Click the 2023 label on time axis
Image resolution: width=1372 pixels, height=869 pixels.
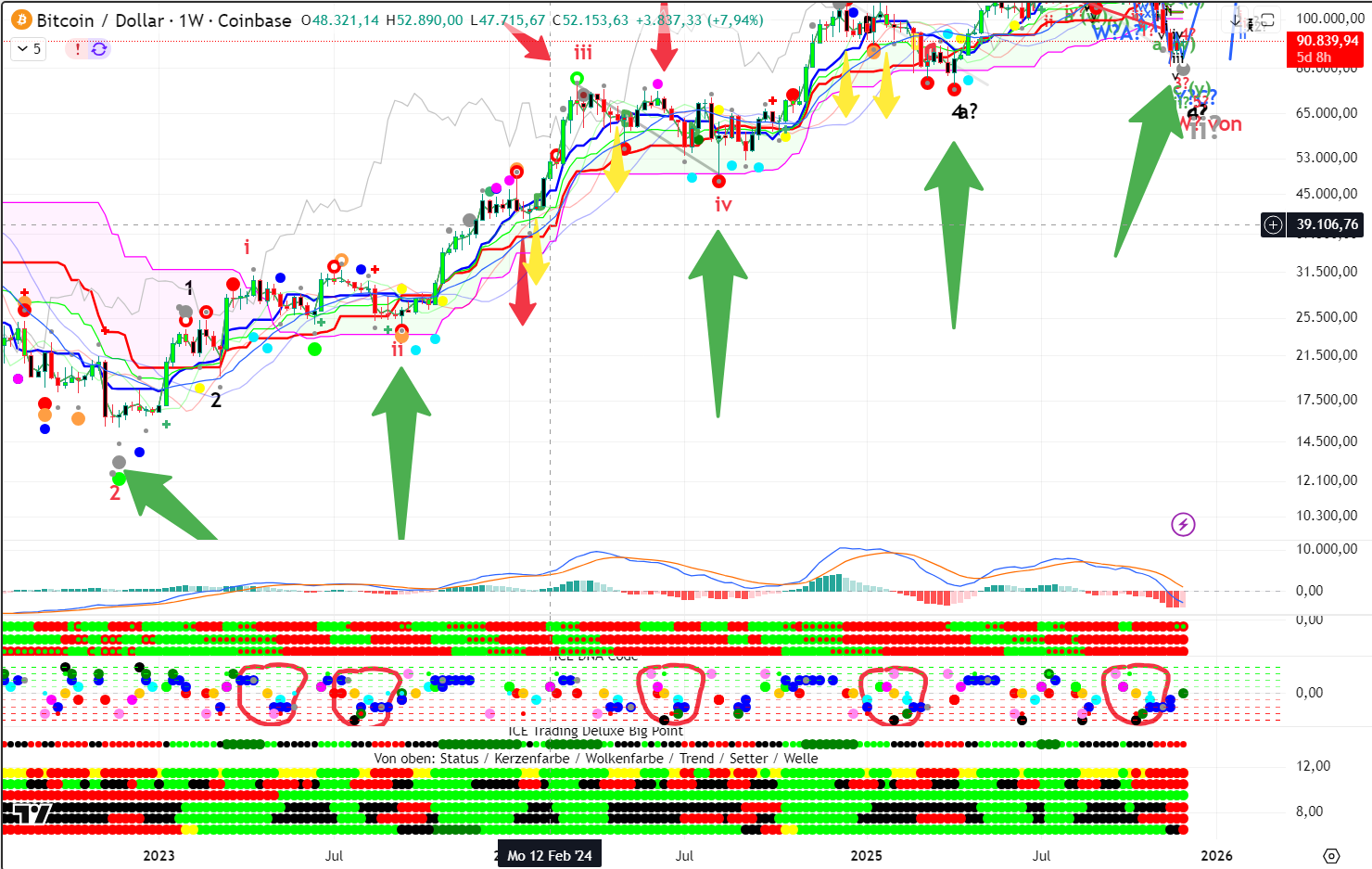point(159,855)
